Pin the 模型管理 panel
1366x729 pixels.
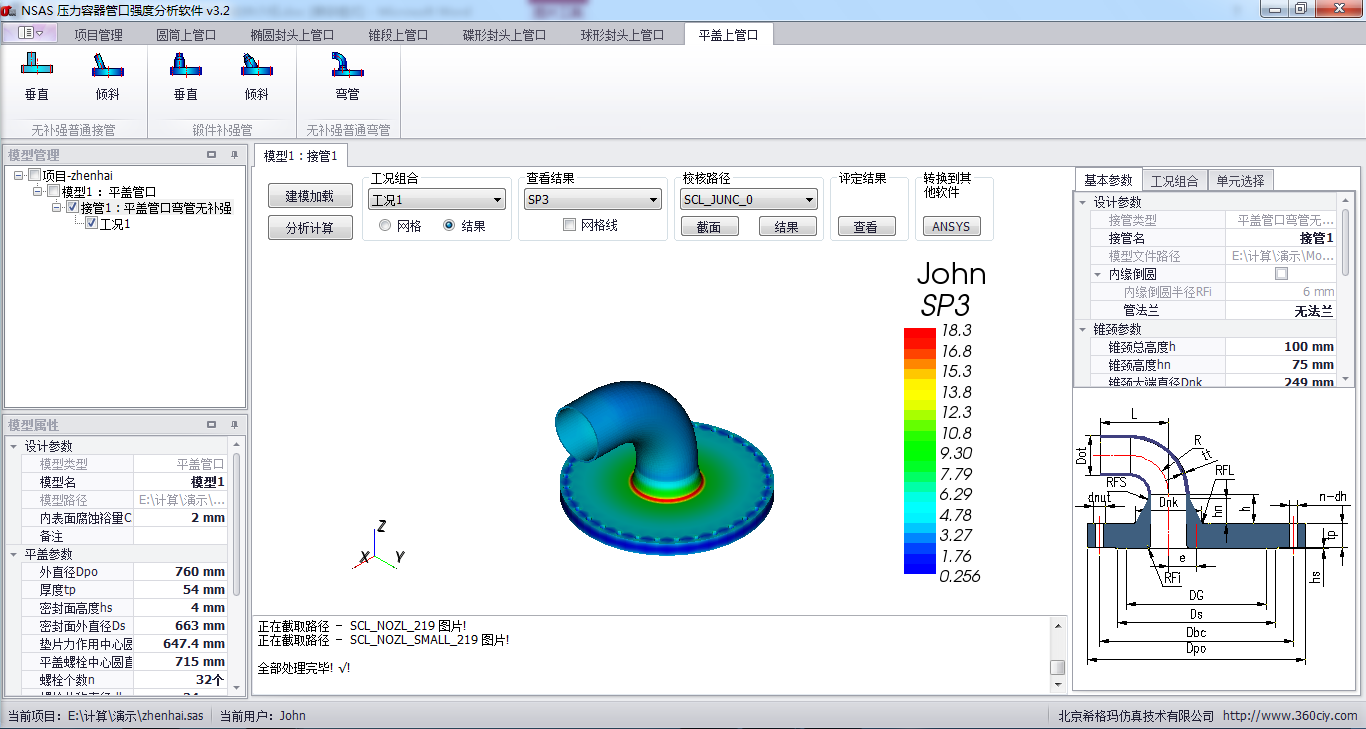click(x=234, y=155)
